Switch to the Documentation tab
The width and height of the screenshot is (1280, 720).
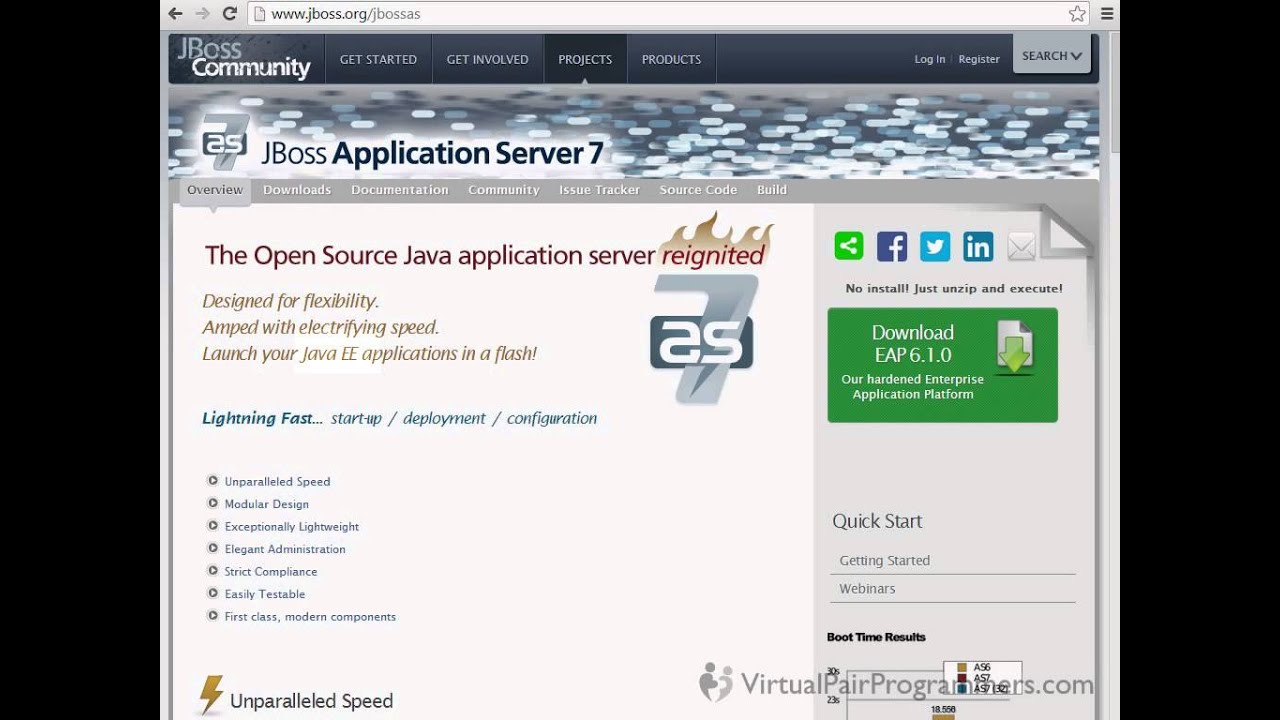(x=400, y=190)
